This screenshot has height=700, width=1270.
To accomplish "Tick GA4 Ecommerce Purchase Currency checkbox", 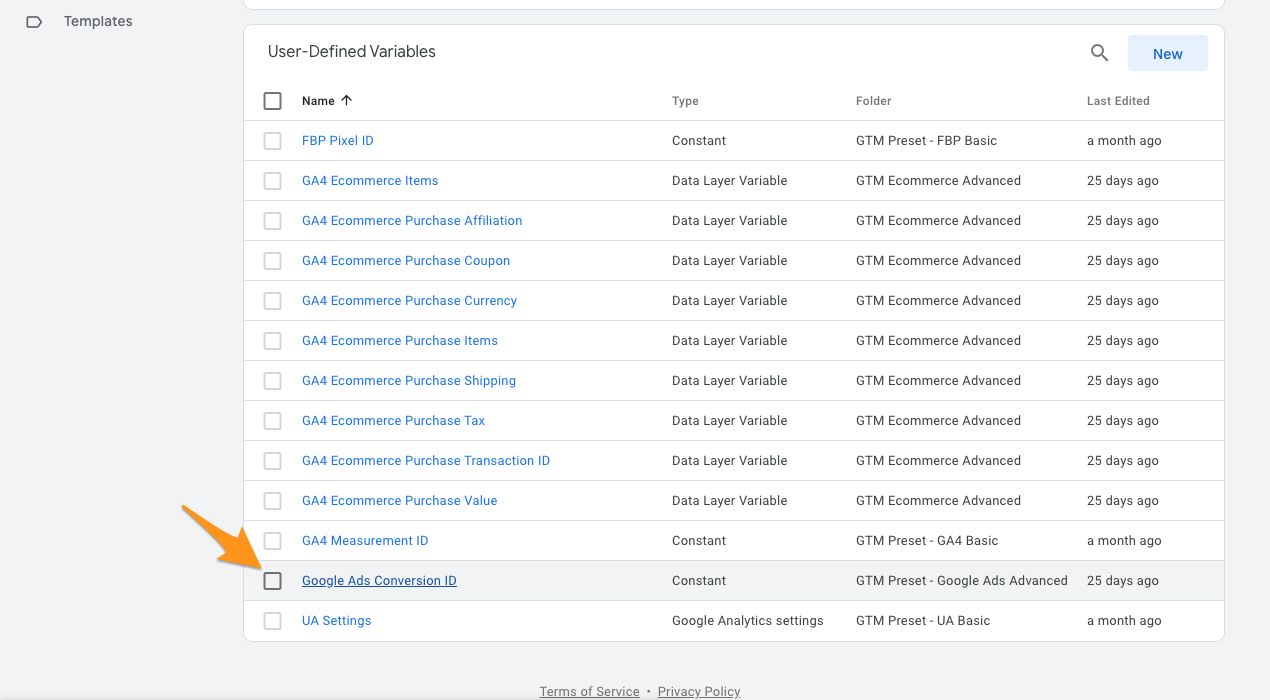I will click(x=273, y=301).
